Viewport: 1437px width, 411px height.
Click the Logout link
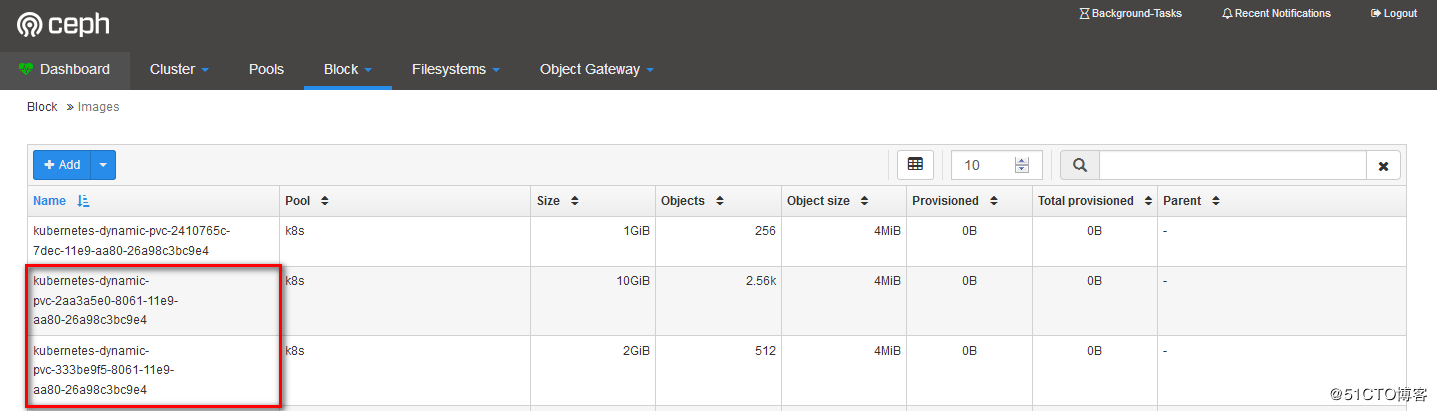click(x=1393, y=14)
